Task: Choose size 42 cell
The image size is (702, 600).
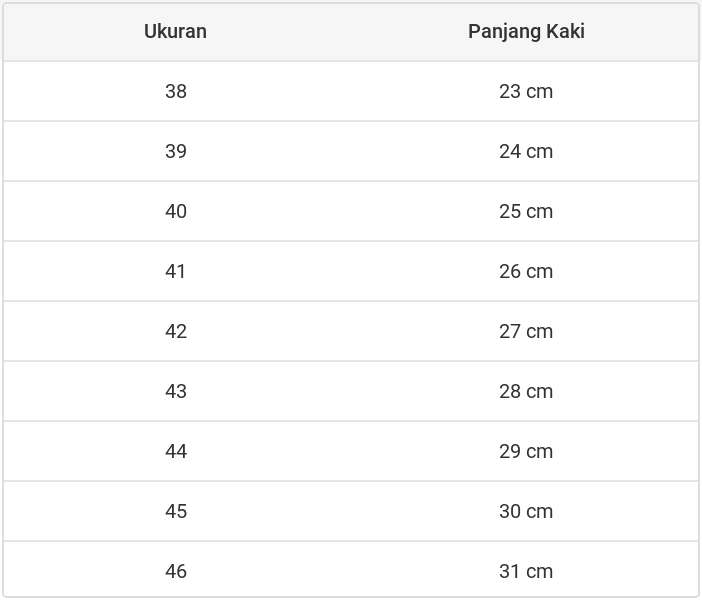Action: point(176,331)
